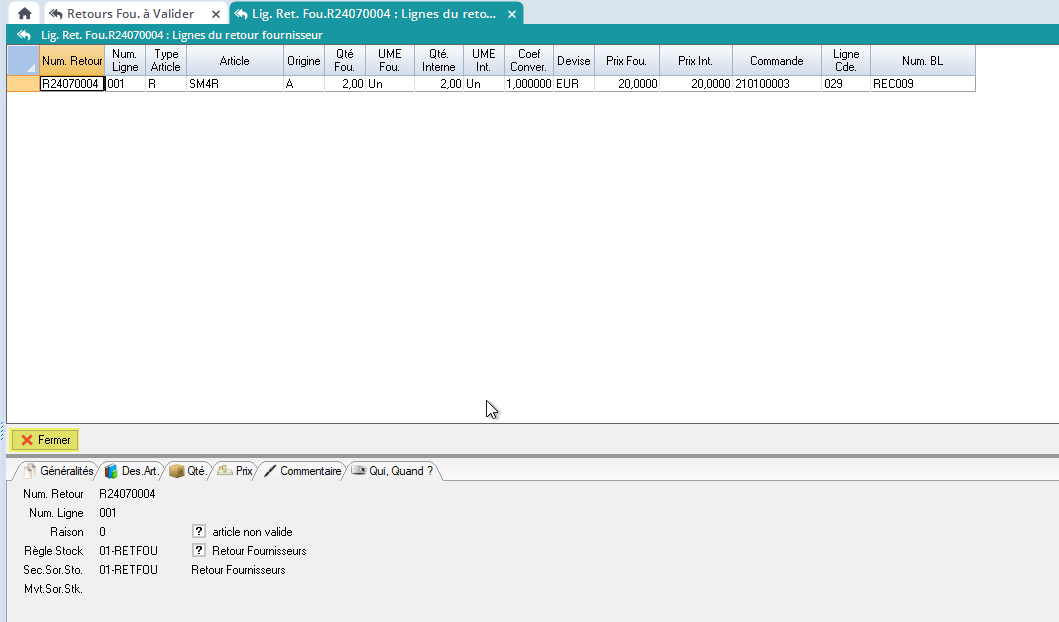Sort by the Article column header
Image resolution: width=1059 pixels, height=622 pixels.
(235, 60)
